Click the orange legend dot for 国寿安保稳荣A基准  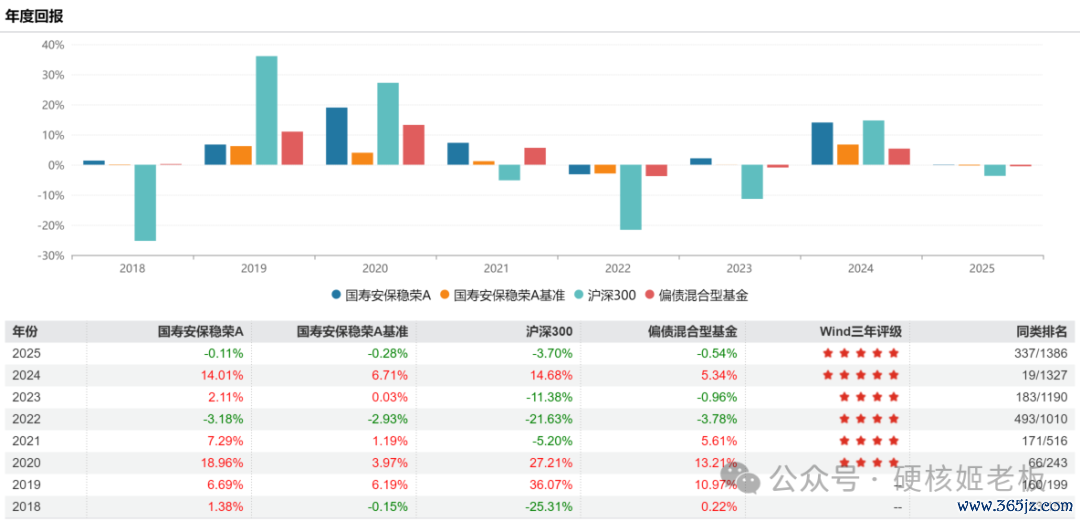tap(445, 295)
